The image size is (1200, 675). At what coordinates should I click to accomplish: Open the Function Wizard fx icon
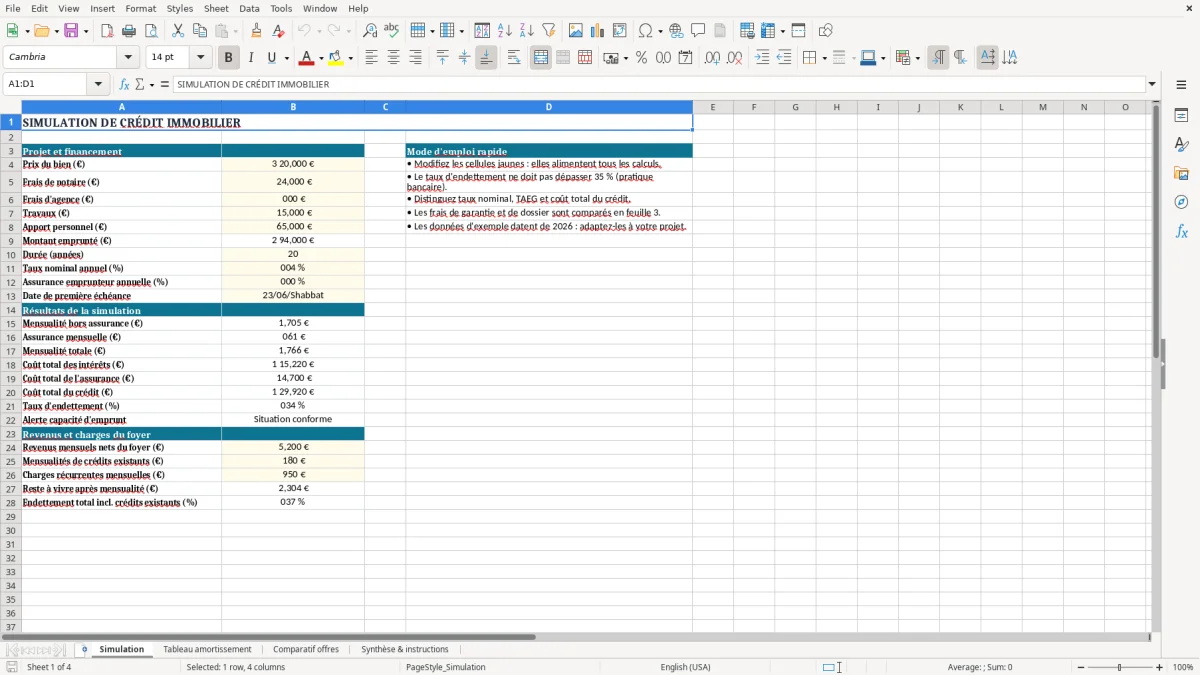124,84
